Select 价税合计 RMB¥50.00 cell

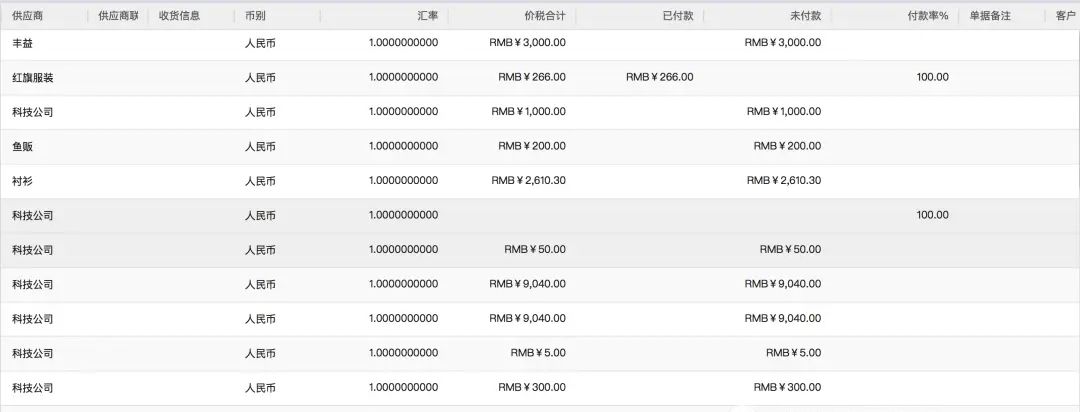(x=535, y=249)
